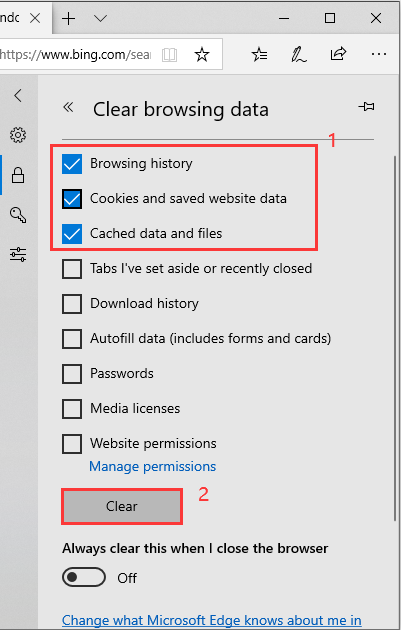Select the Add notes pen icon
Image resolution: width=401 pixels, height=630 pixels.
click(x=299, y=54)
